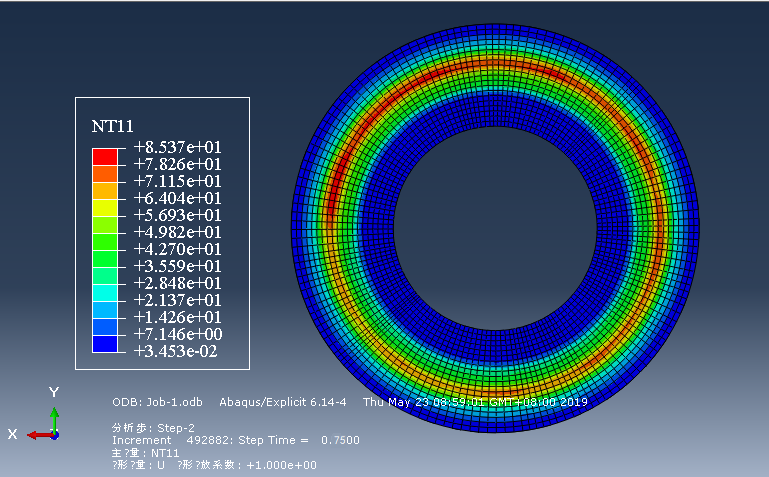Click legend value +2.848e+01
Screen dimensions: 769x477
click(178, 283)
